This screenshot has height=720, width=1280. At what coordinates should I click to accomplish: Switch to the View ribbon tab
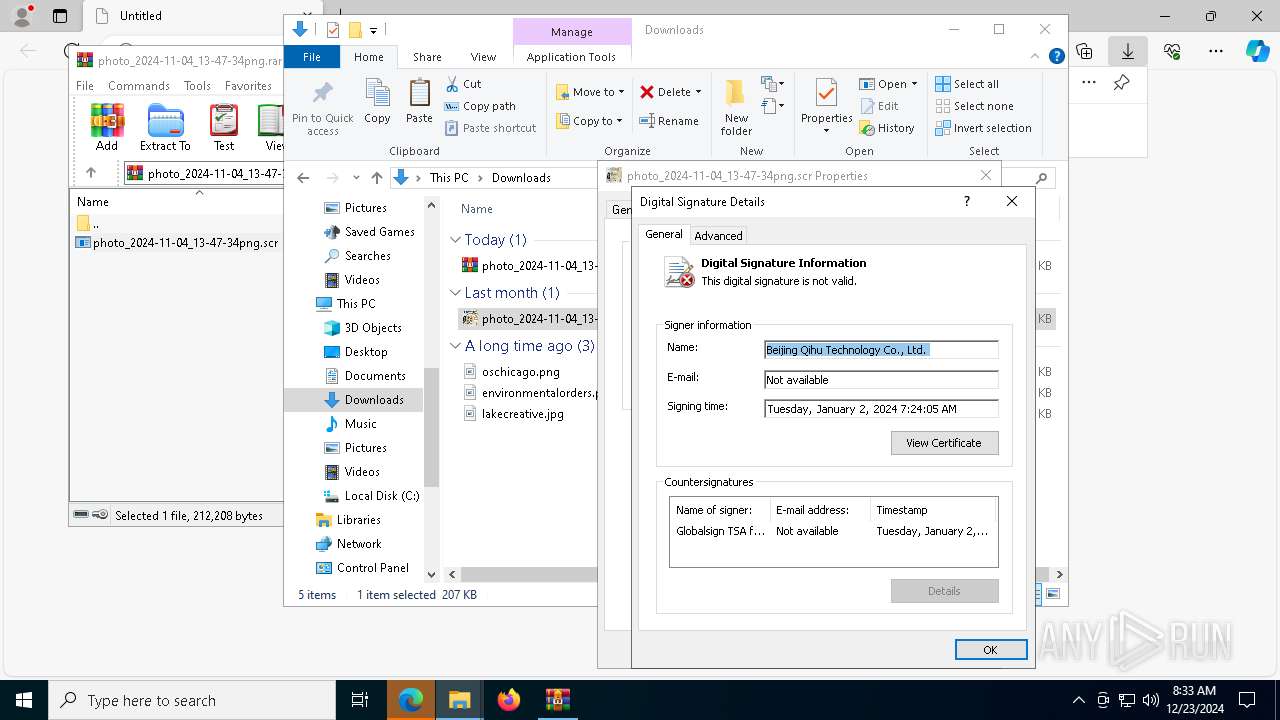[483, 57]
